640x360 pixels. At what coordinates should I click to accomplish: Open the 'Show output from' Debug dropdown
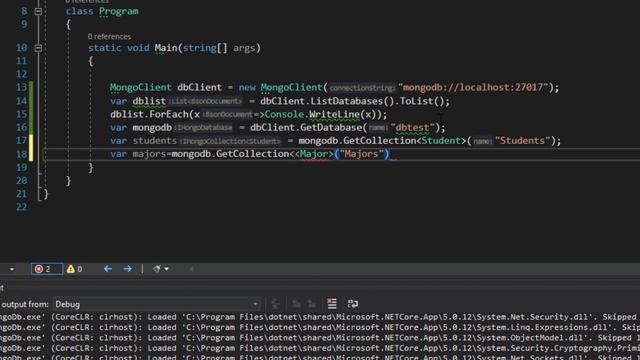point(157,304)
